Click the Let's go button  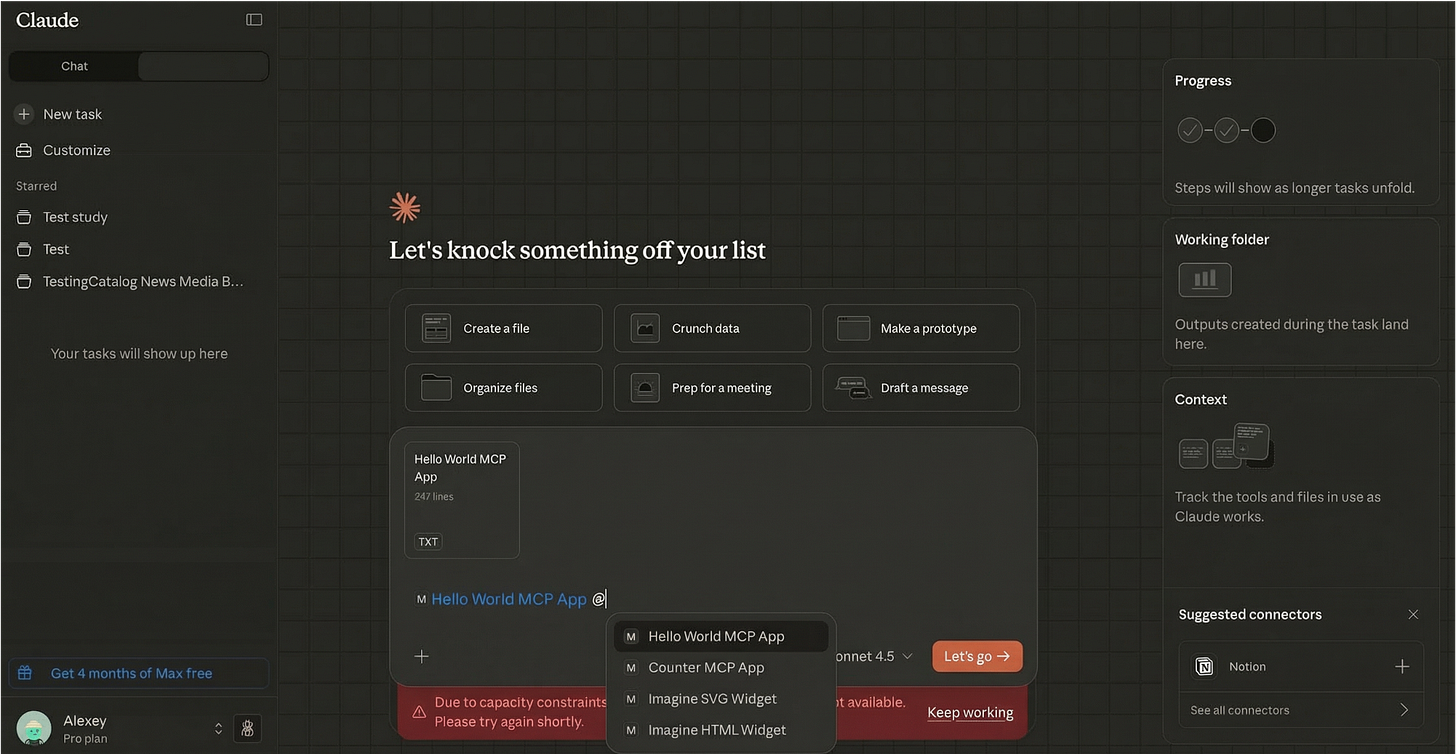click(977, 656)
